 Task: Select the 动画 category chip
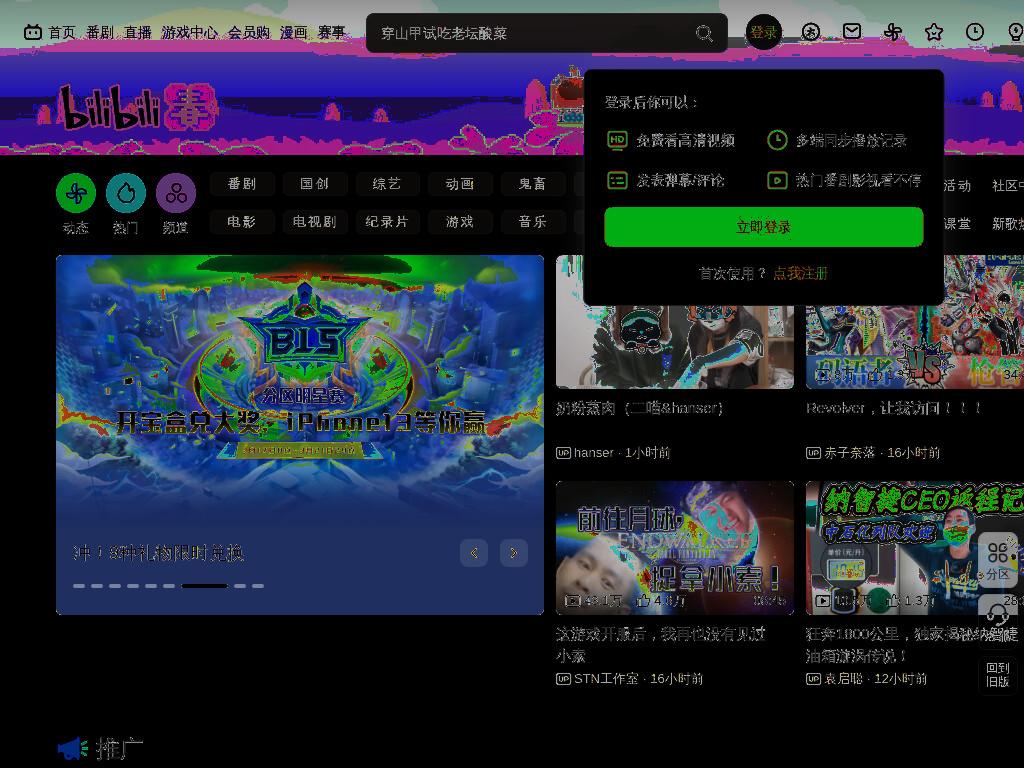click(460, 184)
